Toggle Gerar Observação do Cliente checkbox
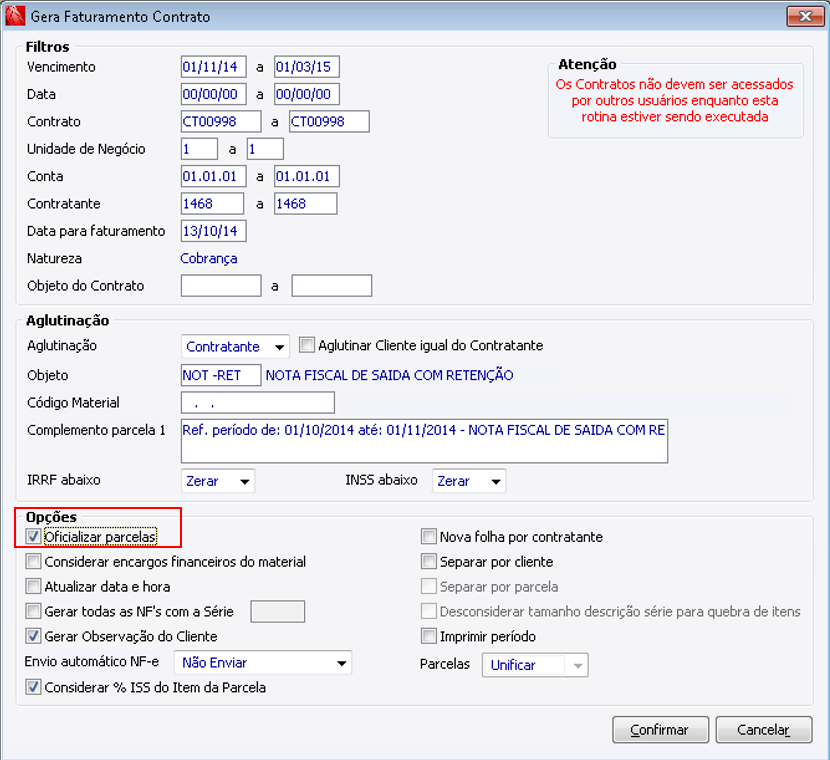This screenshot has width=830, height=760. (x=33, y=636)
